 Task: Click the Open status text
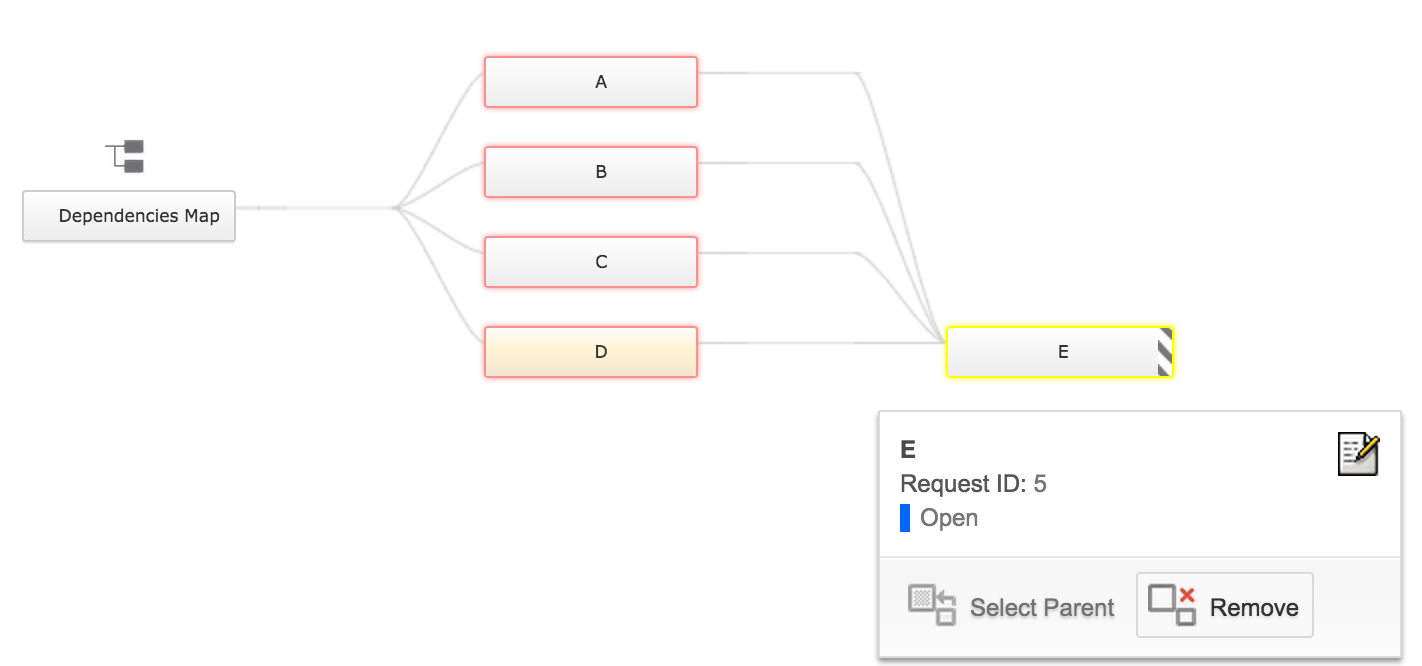949,518
